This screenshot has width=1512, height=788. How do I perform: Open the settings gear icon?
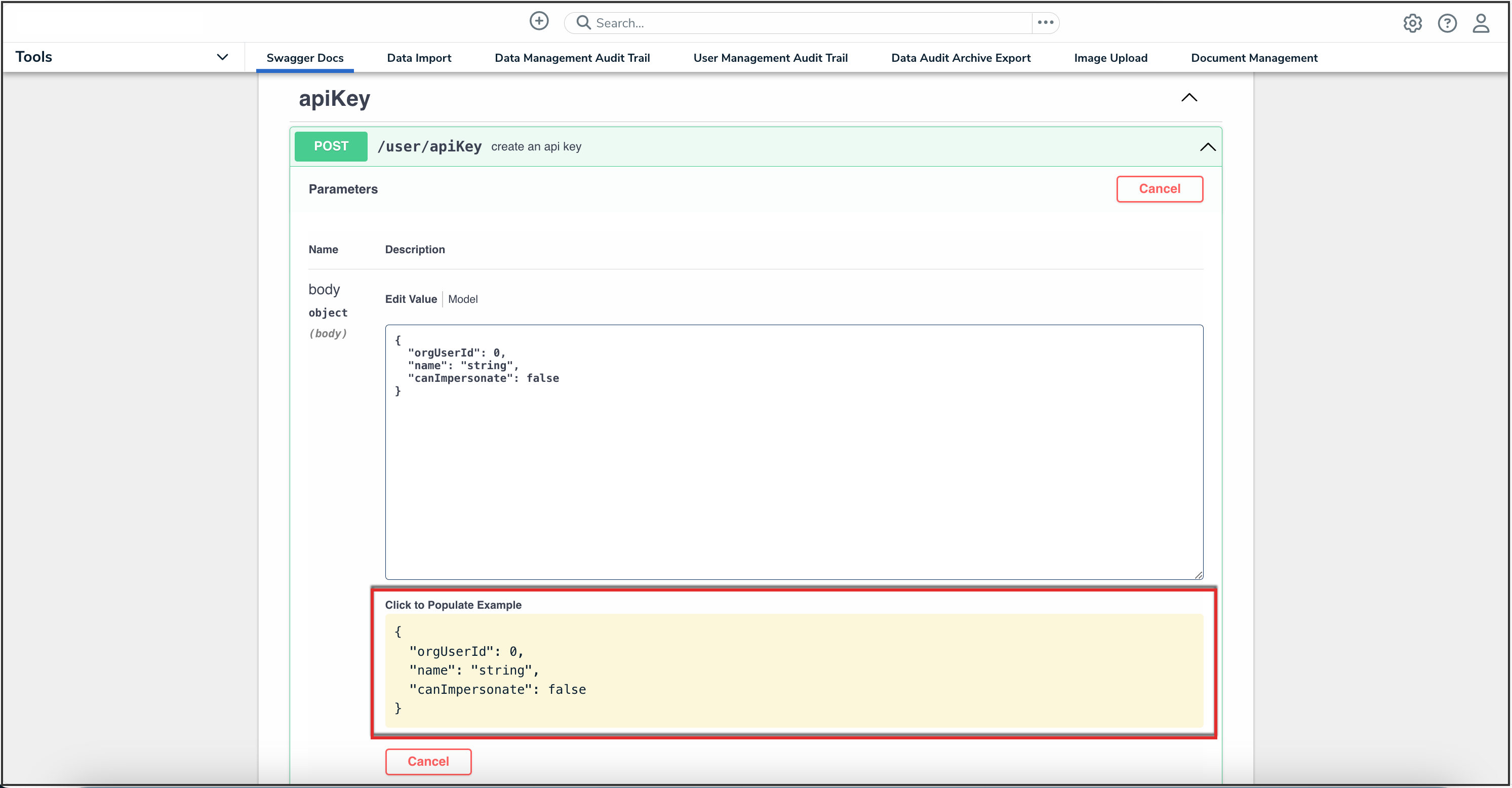1412,23
